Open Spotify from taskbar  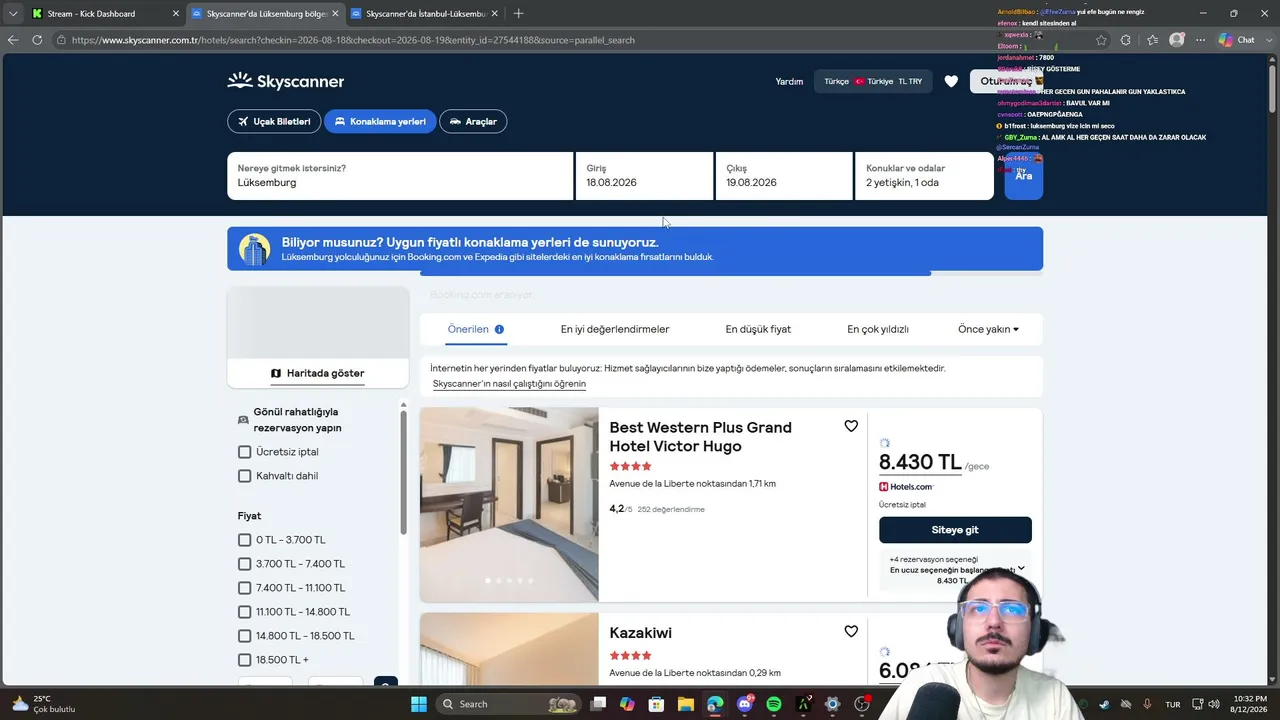(x=773, y=704)
